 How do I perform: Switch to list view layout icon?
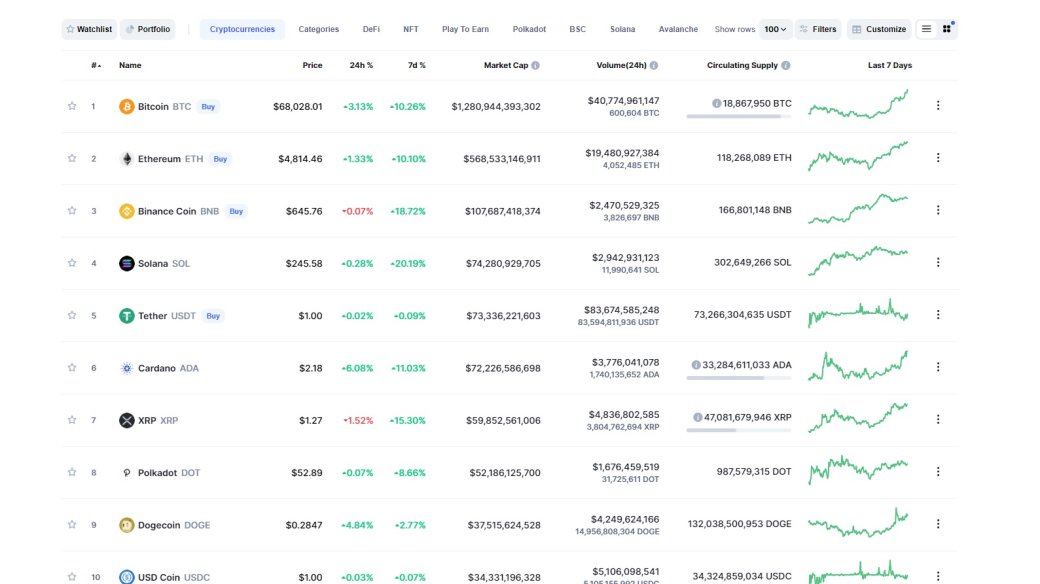927,29
